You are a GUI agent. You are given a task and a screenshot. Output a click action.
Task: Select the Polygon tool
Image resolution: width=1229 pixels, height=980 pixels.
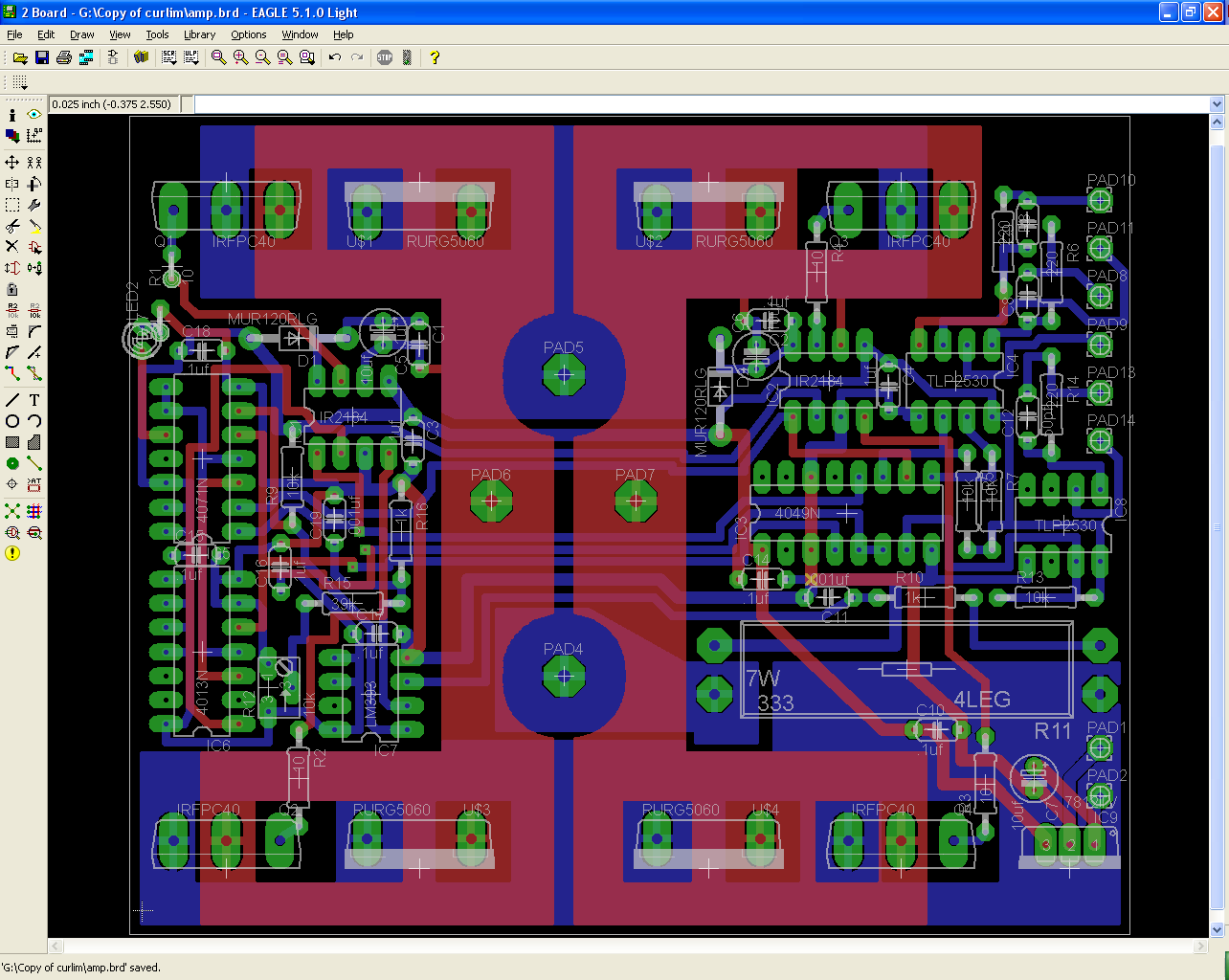34,442
